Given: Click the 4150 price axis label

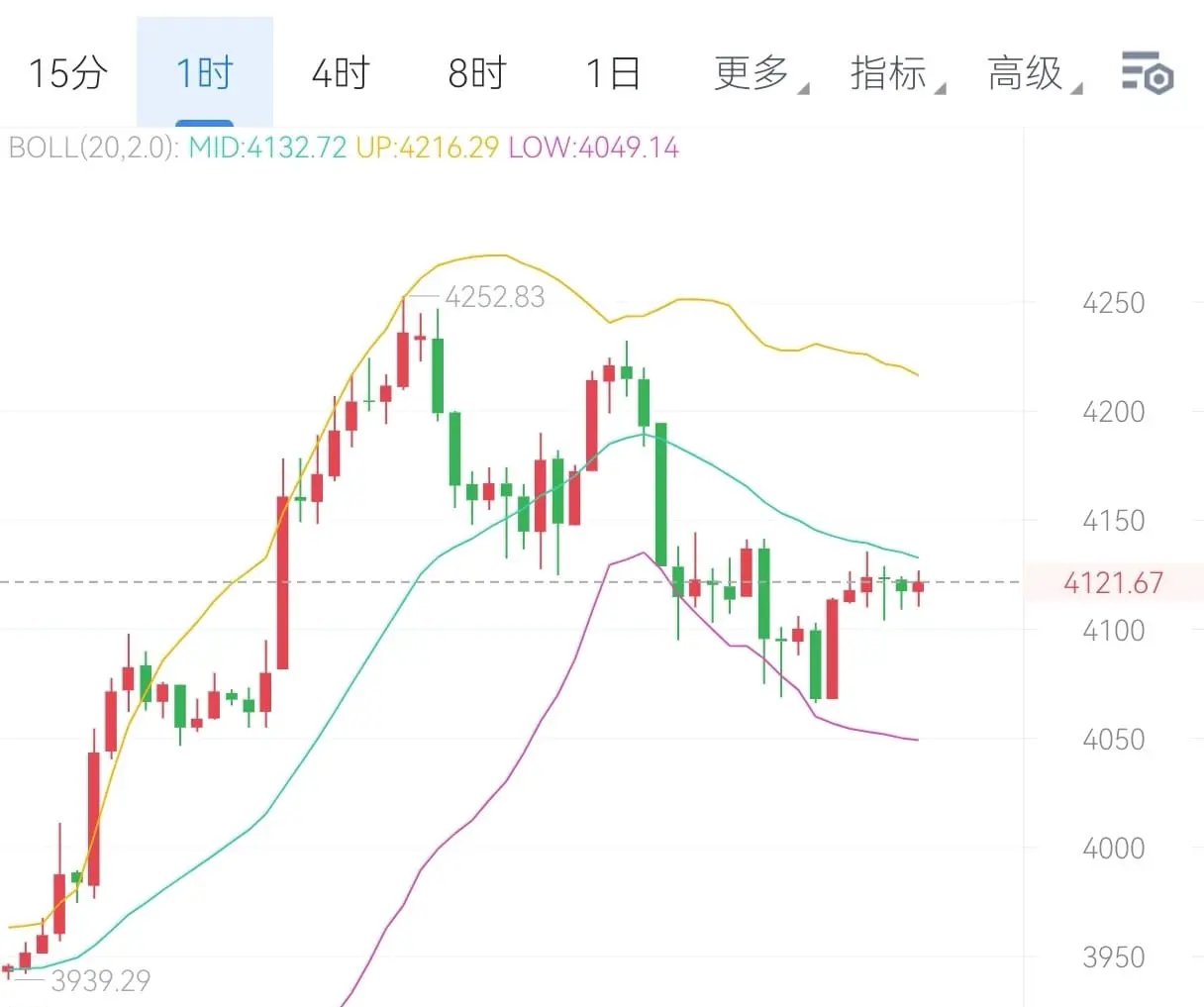Looking at the screenshot, I should [1113, 521].
